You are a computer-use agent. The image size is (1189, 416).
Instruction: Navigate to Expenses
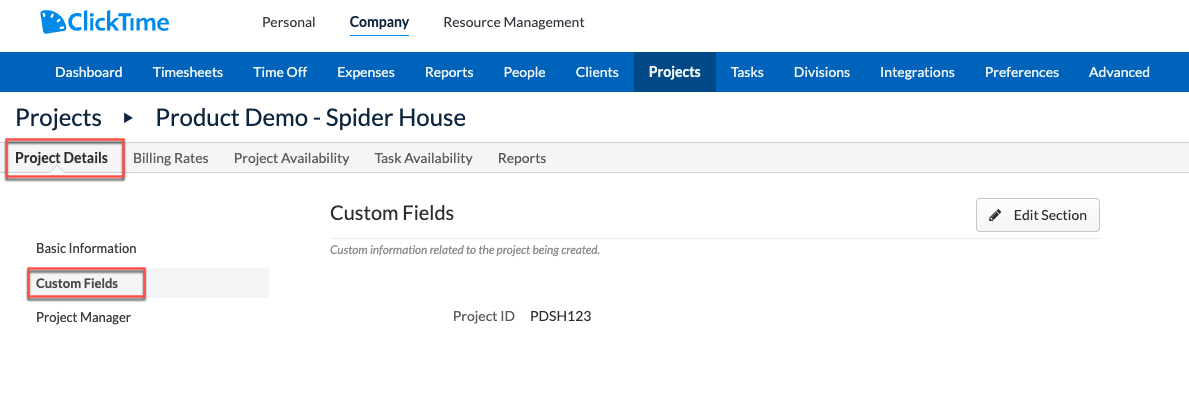tap(365, 72)
